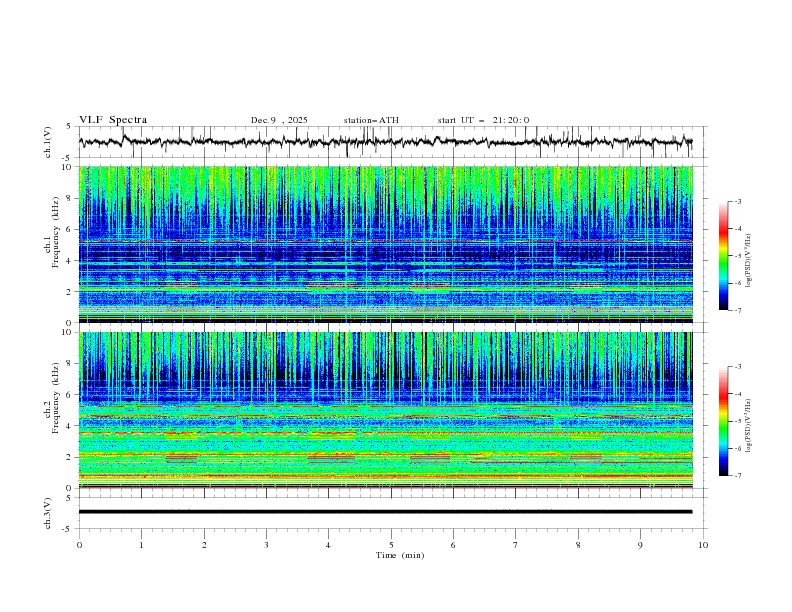The height and width of the screenshot is (612, 792).
Task: Select the "start UT = 21:20:0" text
Action: point(483,120)
